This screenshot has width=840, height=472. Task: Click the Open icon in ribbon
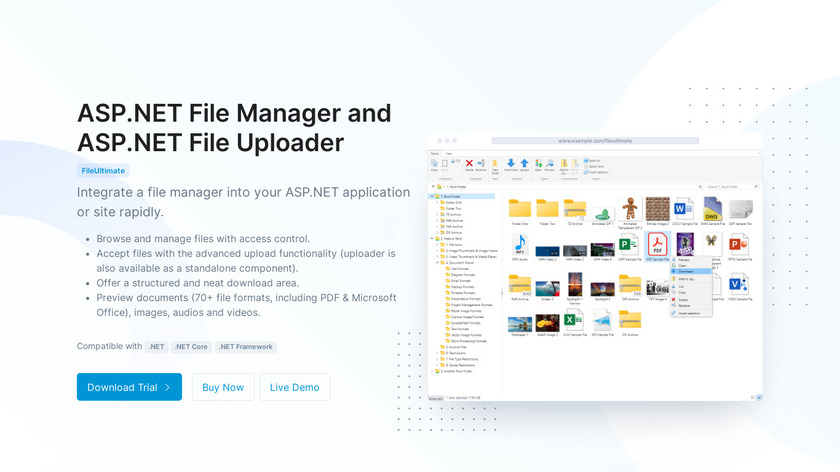pyautogui.click(x=538, y=164)
